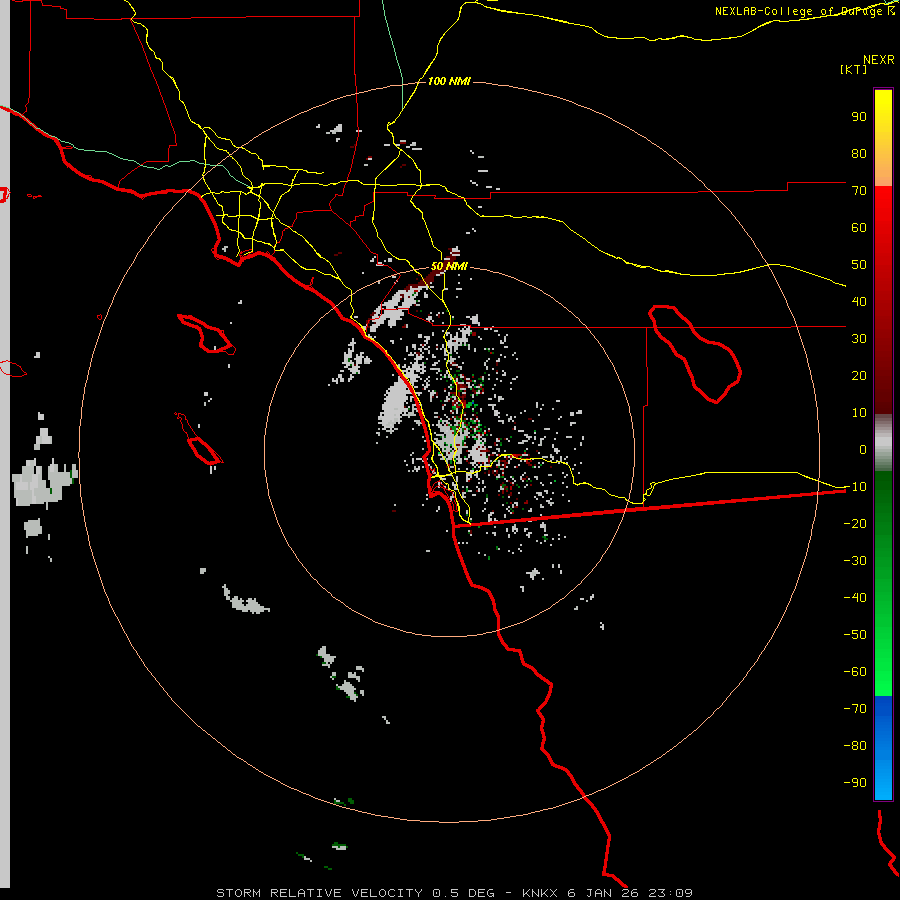This screenshot has height=900, width=900.
Task: Click the "KNKX" station identifier
Action: pos(540,893)
